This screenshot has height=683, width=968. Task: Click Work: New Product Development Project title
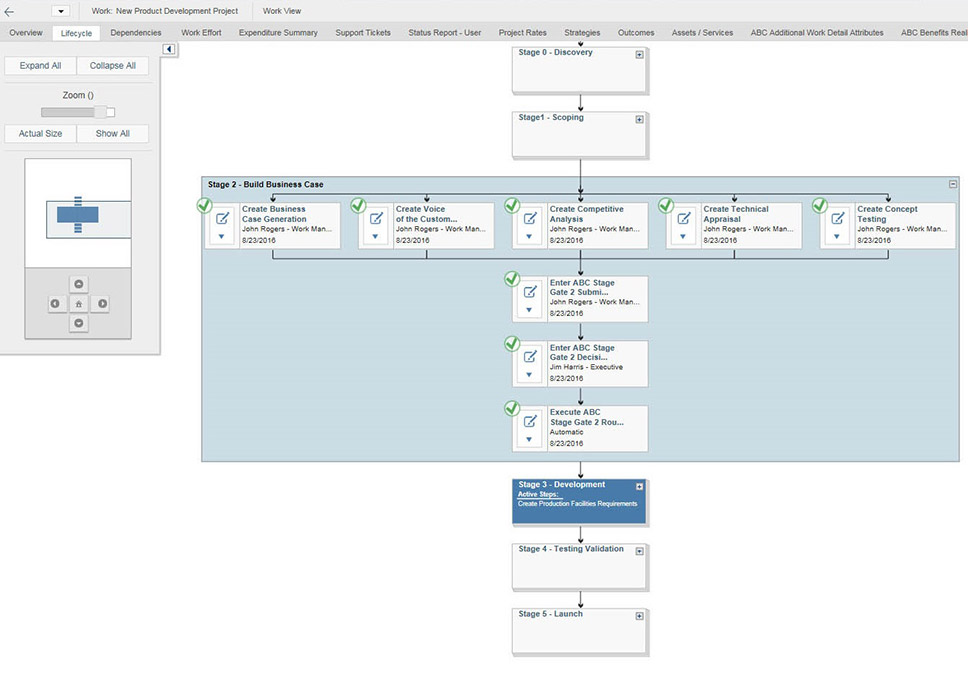click(165, 11)
